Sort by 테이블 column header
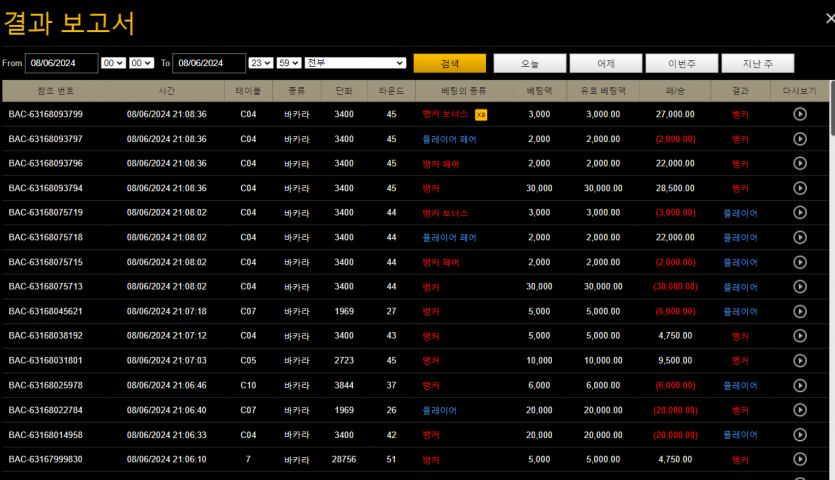 pos(248,91)
